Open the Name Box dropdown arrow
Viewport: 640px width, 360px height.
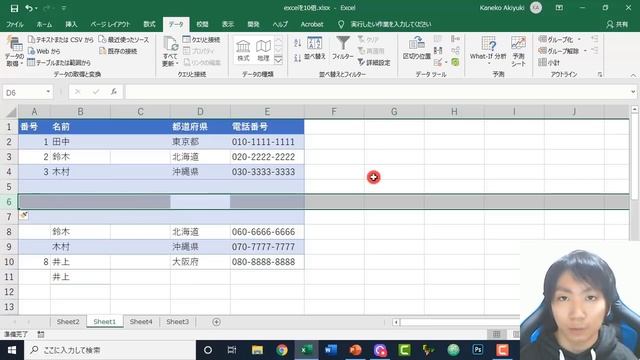click(48, 92)
